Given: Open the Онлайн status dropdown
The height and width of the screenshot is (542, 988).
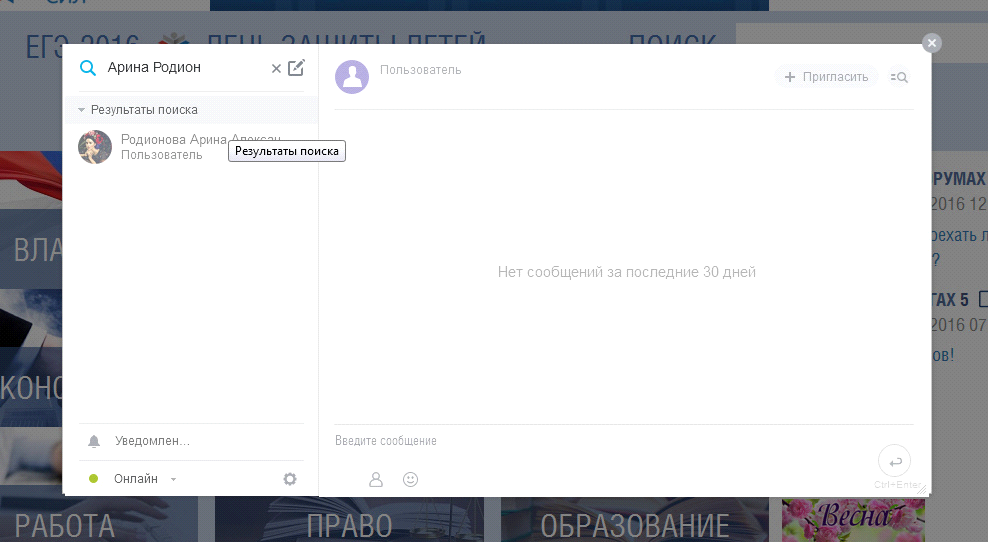Looking at the screenshot, I should coord(173,479).
